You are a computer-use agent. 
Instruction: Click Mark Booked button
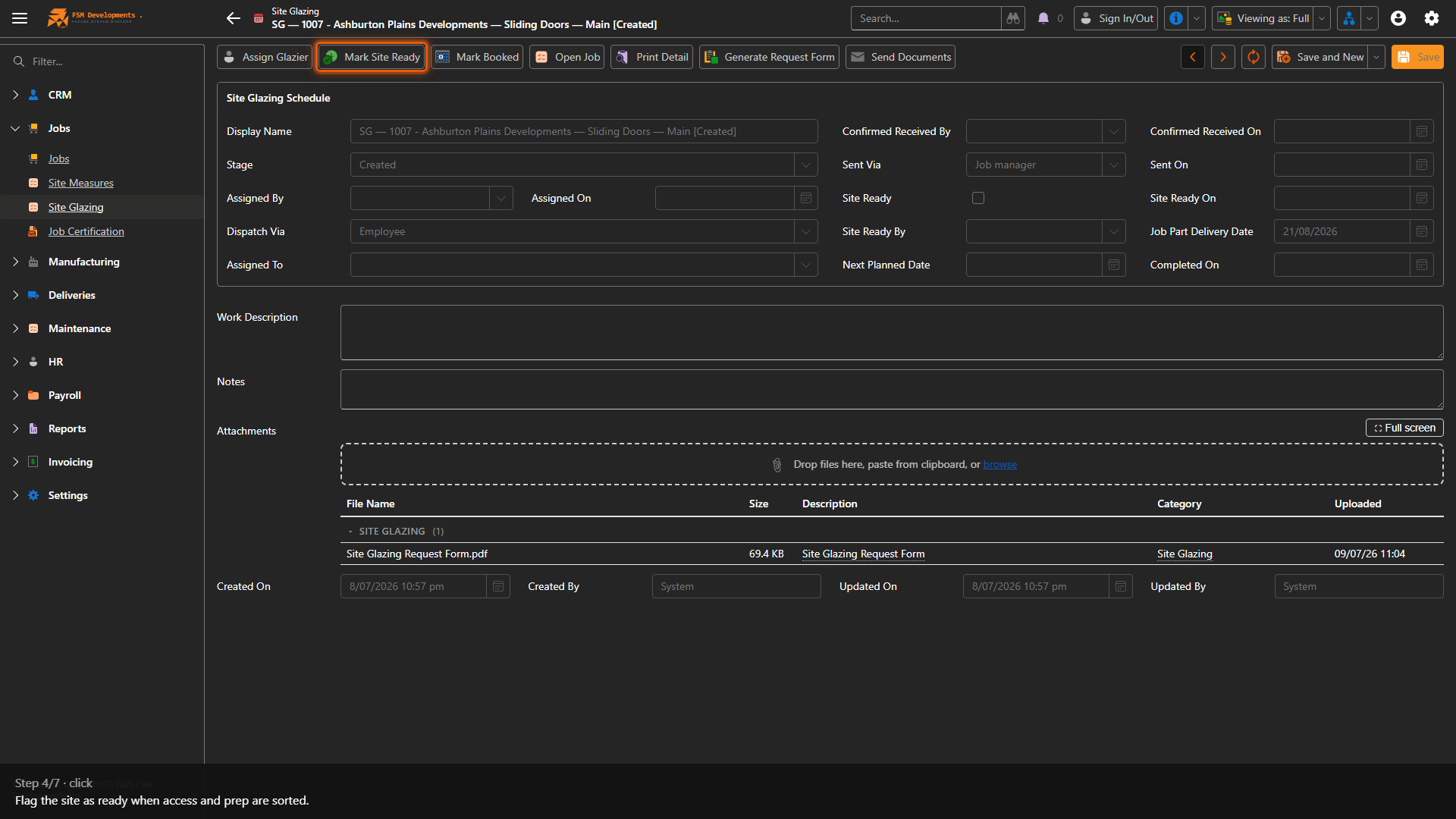[x=477, y=57]
